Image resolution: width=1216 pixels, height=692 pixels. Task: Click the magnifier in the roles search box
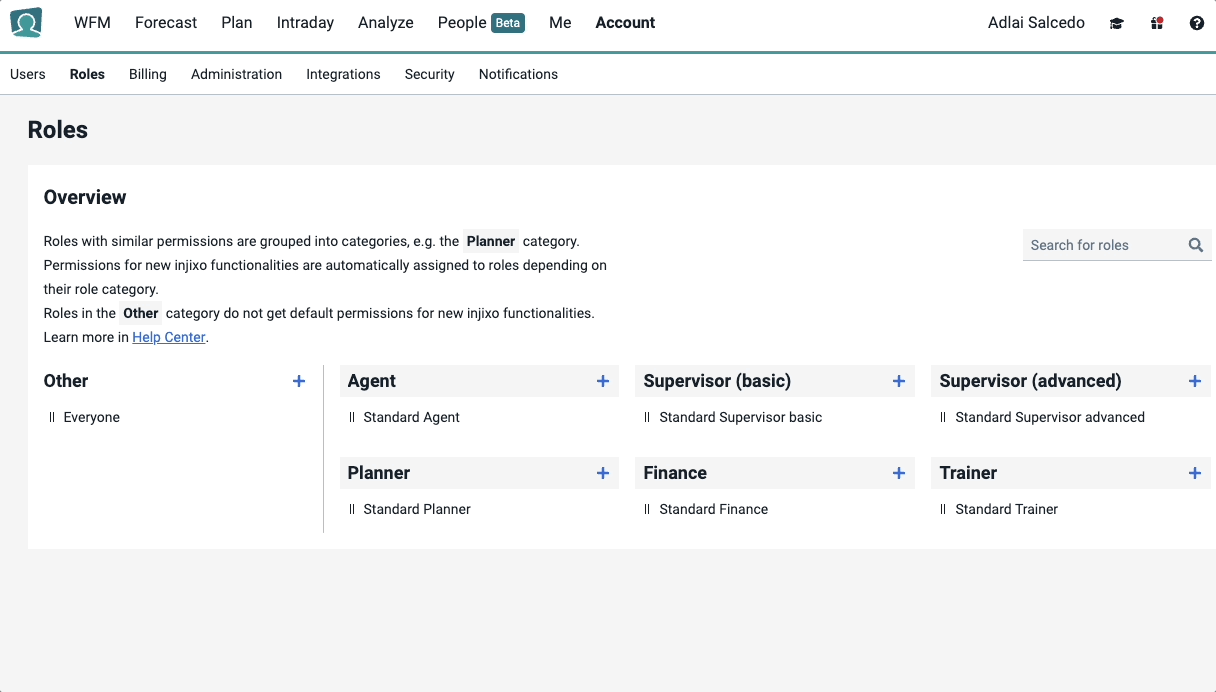[1195, 245]
